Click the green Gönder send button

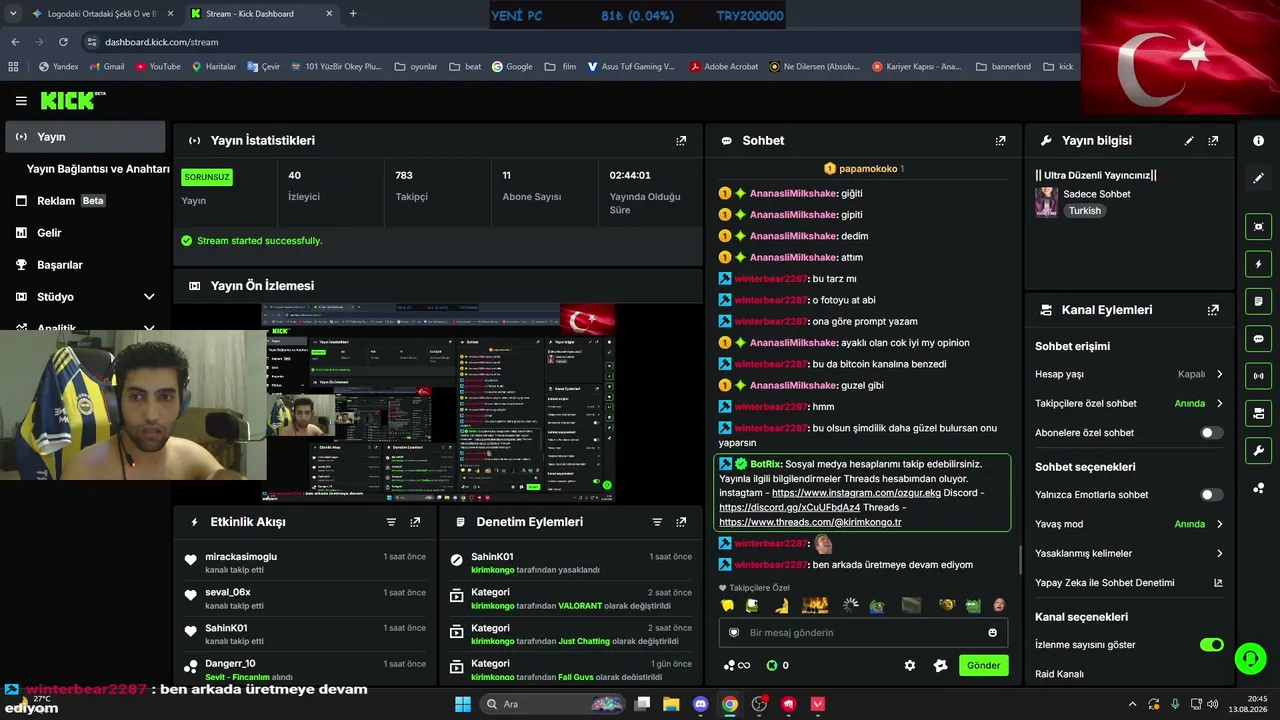(983, 665)
